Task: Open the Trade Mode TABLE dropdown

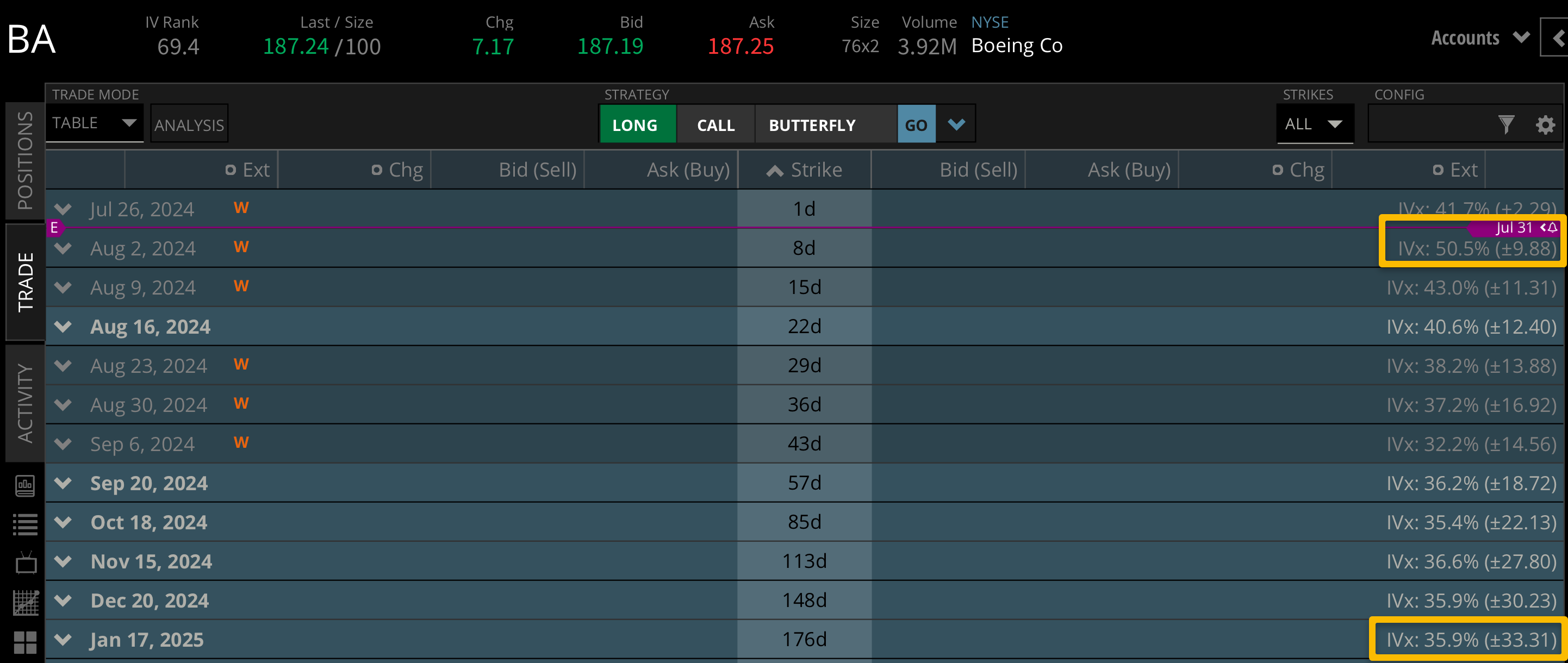Action: click(x=95, y=123)
